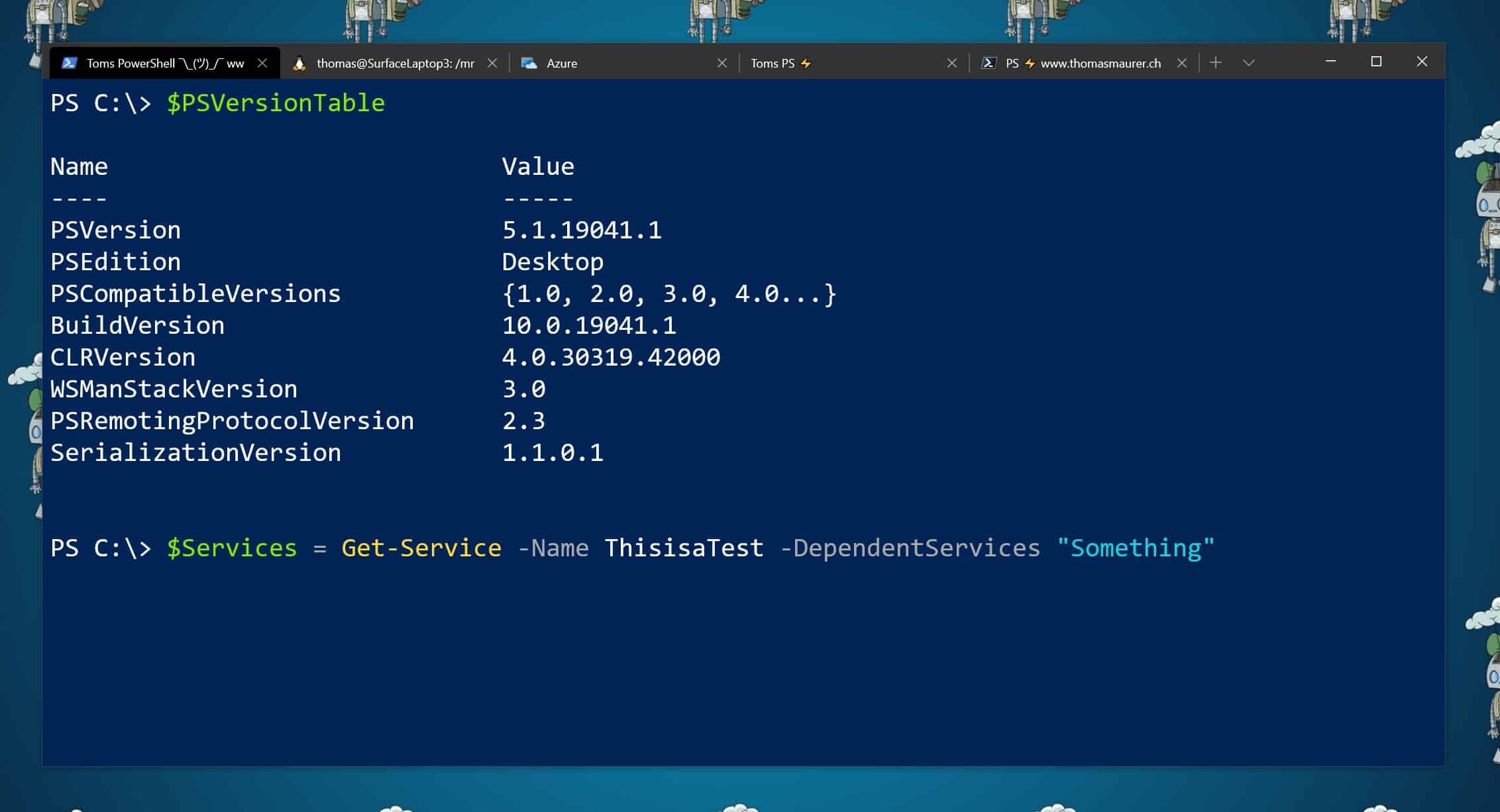Select the $PSVersionTable command text
This screenshot has height=812, width=1500.
275,103
